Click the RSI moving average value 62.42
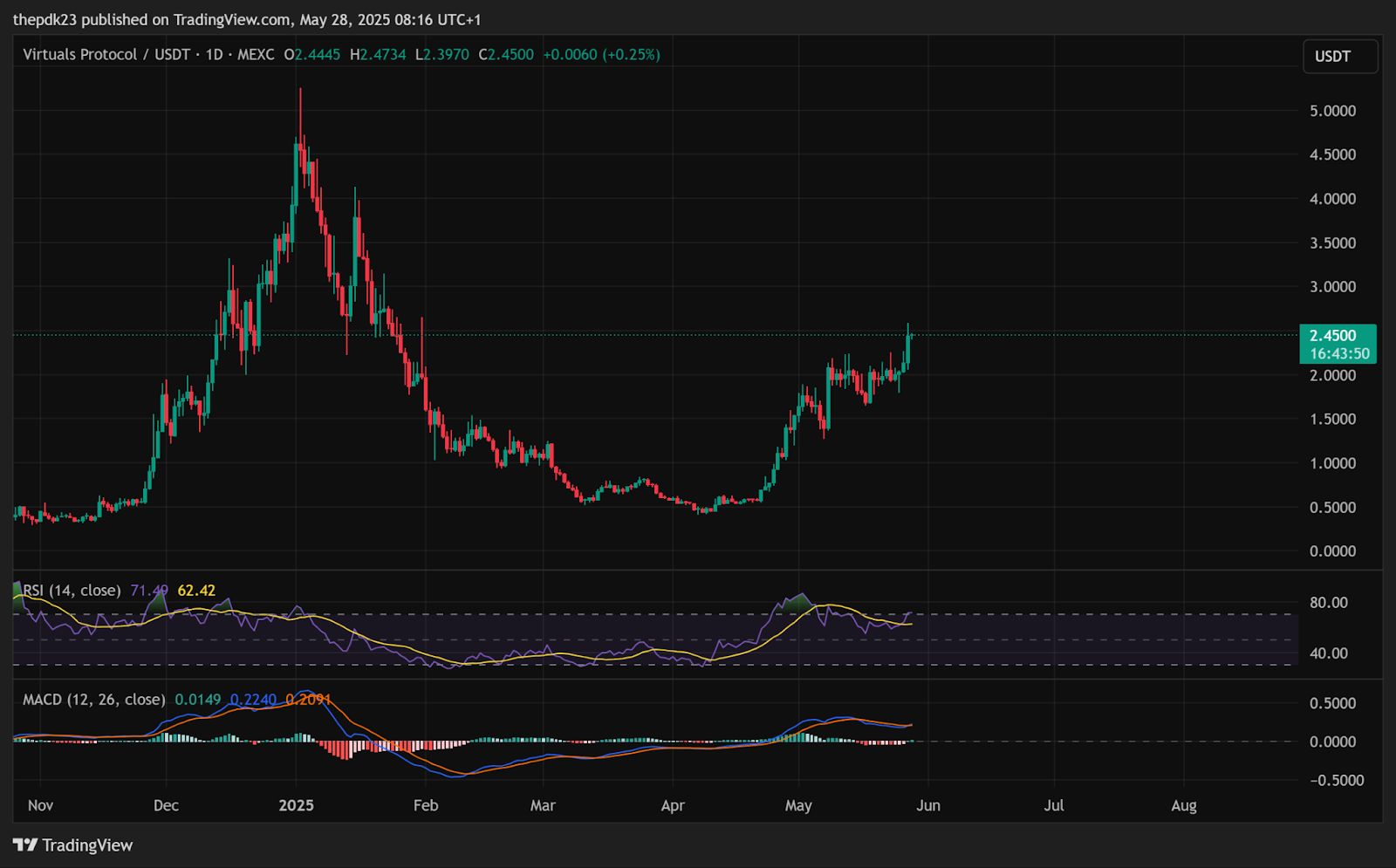 click(x=196, y=591)
